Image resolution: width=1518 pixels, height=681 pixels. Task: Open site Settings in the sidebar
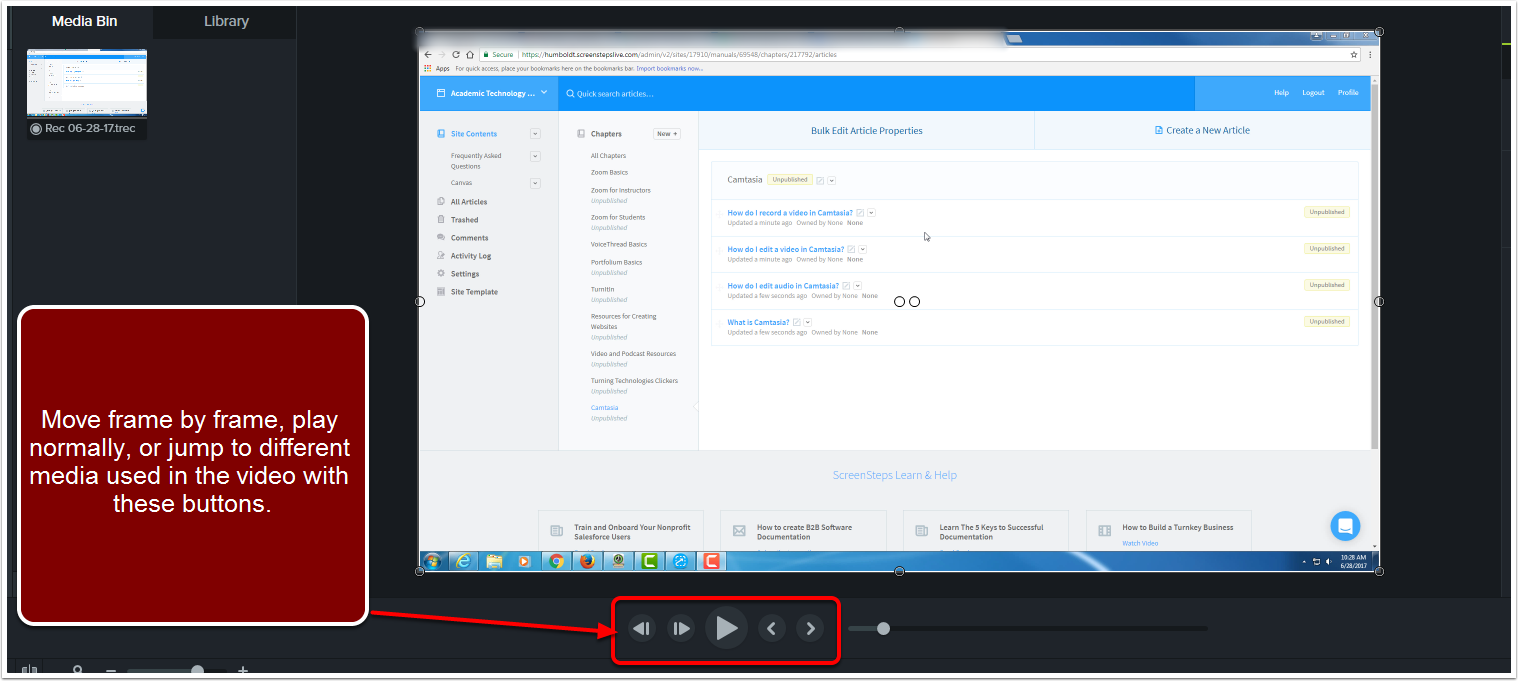(464, 274)
